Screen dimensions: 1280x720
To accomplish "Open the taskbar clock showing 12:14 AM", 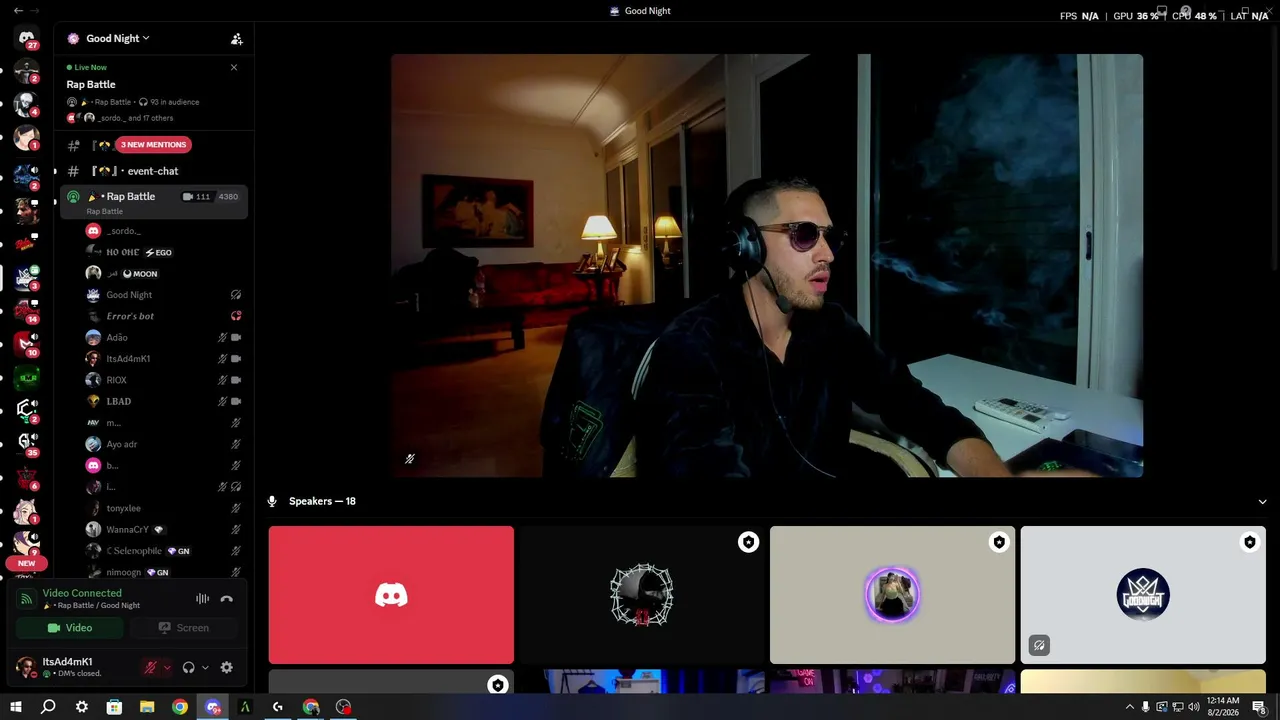I will coord(1223,707).
